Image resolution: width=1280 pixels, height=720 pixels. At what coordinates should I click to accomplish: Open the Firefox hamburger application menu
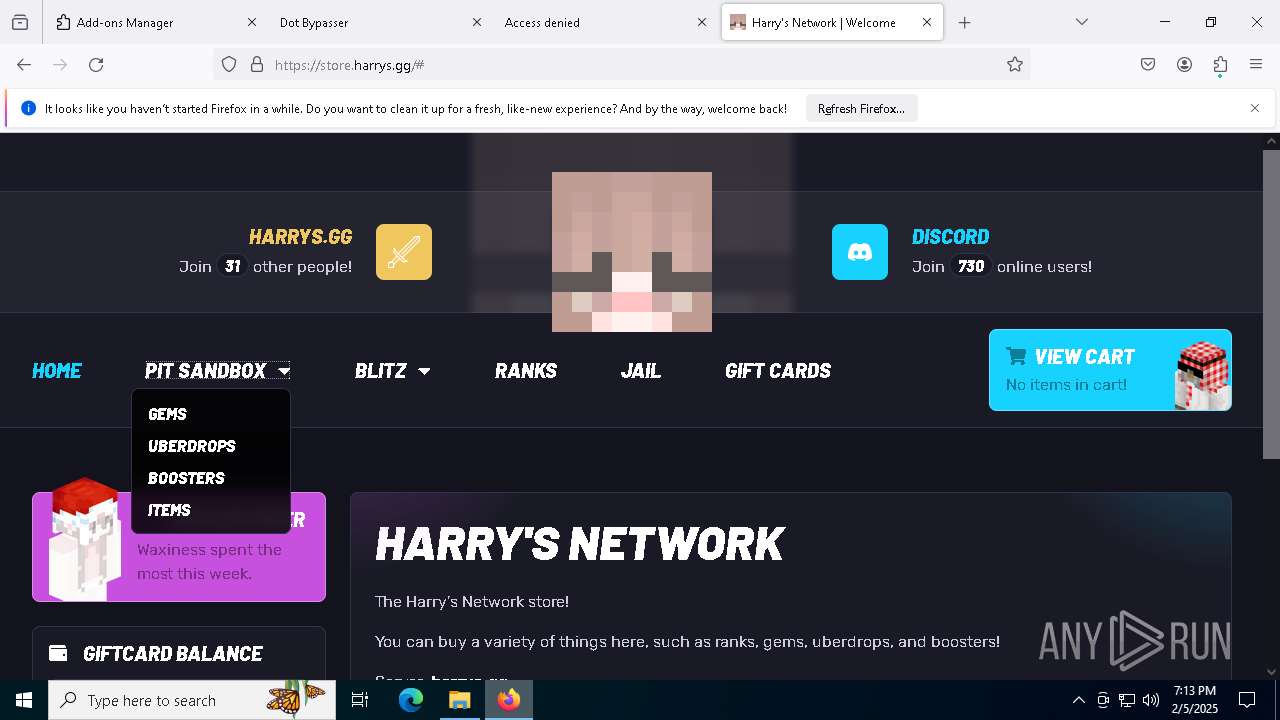[x=1256, y=64]
